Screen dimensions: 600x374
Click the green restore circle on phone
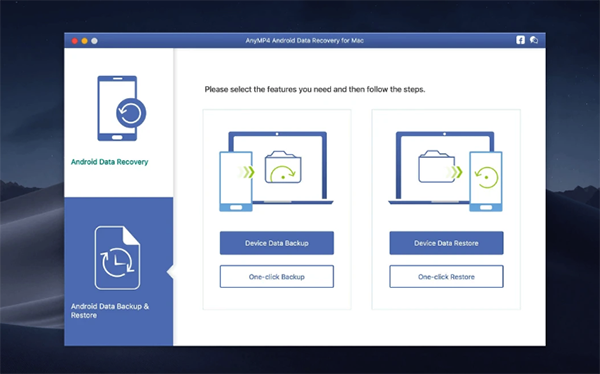tap(486, 177)
